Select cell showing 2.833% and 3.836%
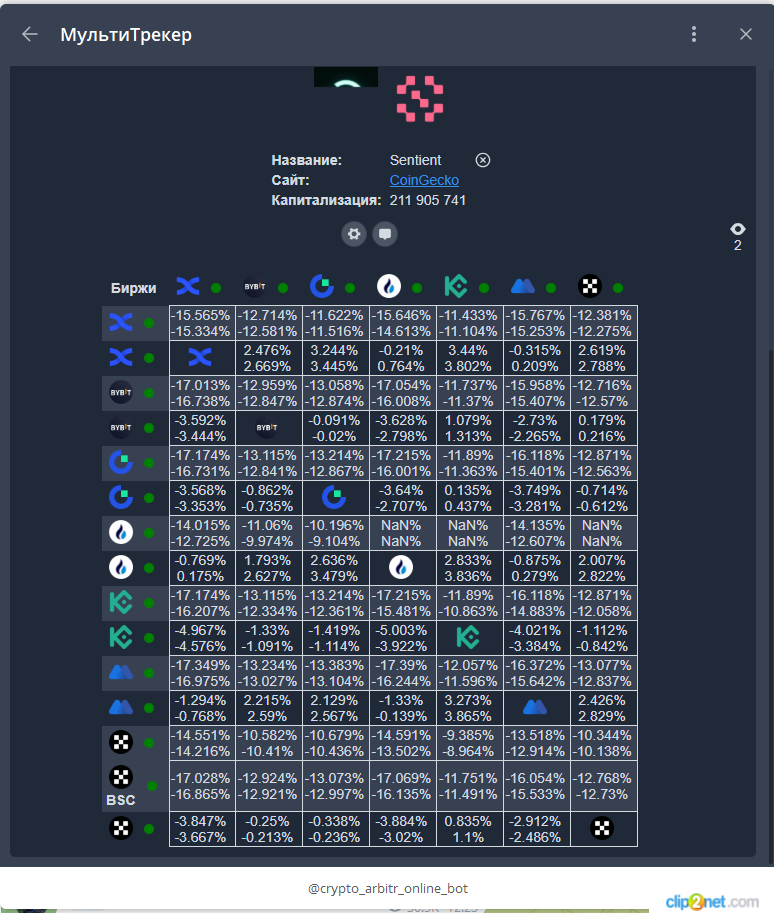Image resolution: width=774 pixels, height=913 pixels. point(469,568)
